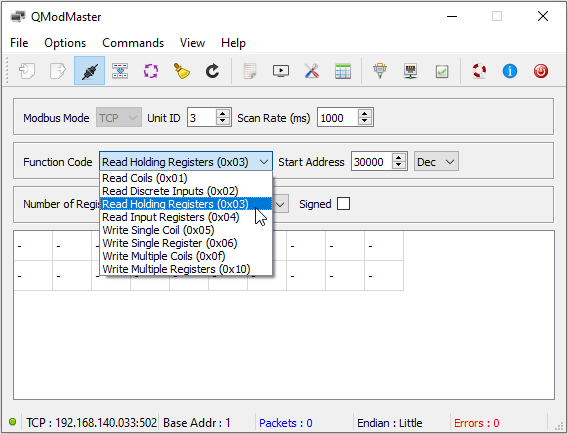Click into the Start Address field showing 30000
This screenshot has width=568, height=434.
tap(372, 162)
